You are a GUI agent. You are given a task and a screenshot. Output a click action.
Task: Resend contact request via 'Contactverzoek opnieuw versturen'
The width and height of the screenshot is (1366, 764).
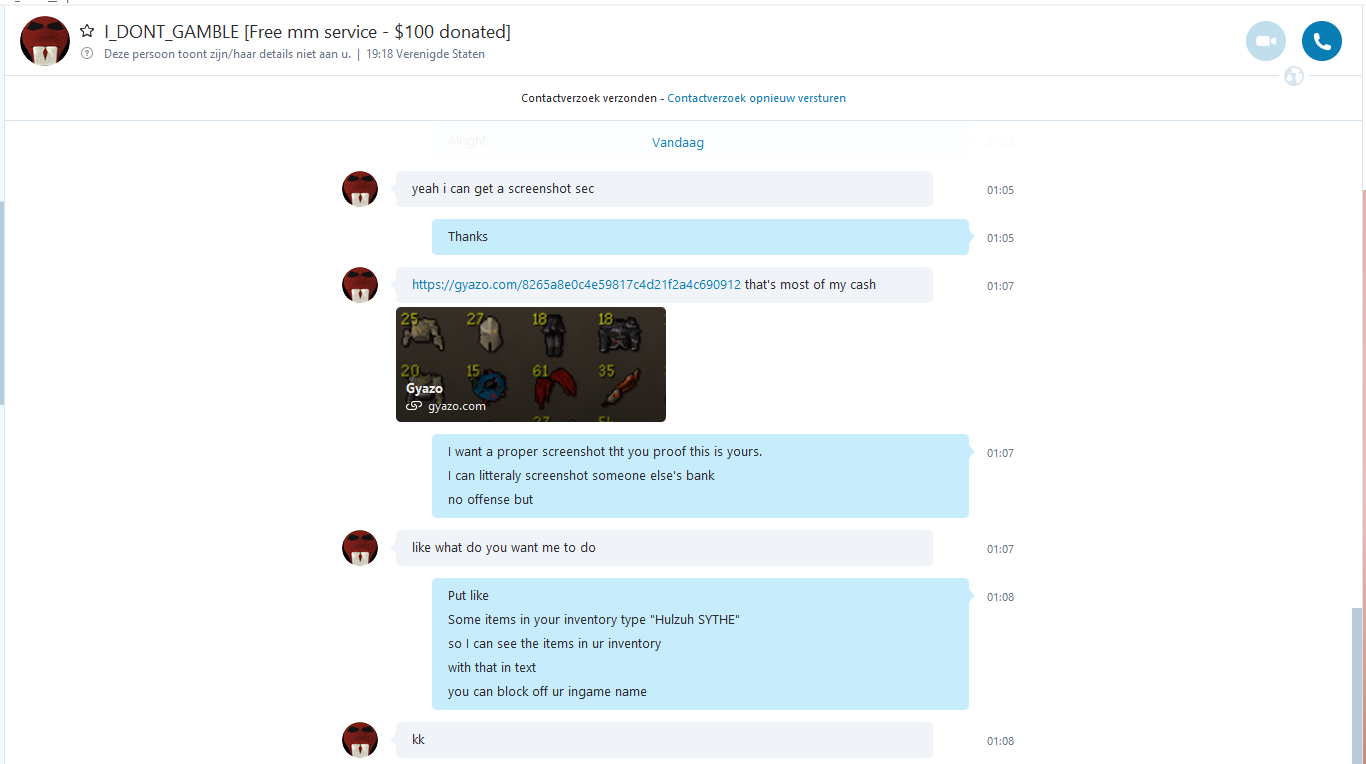point(756,98)
